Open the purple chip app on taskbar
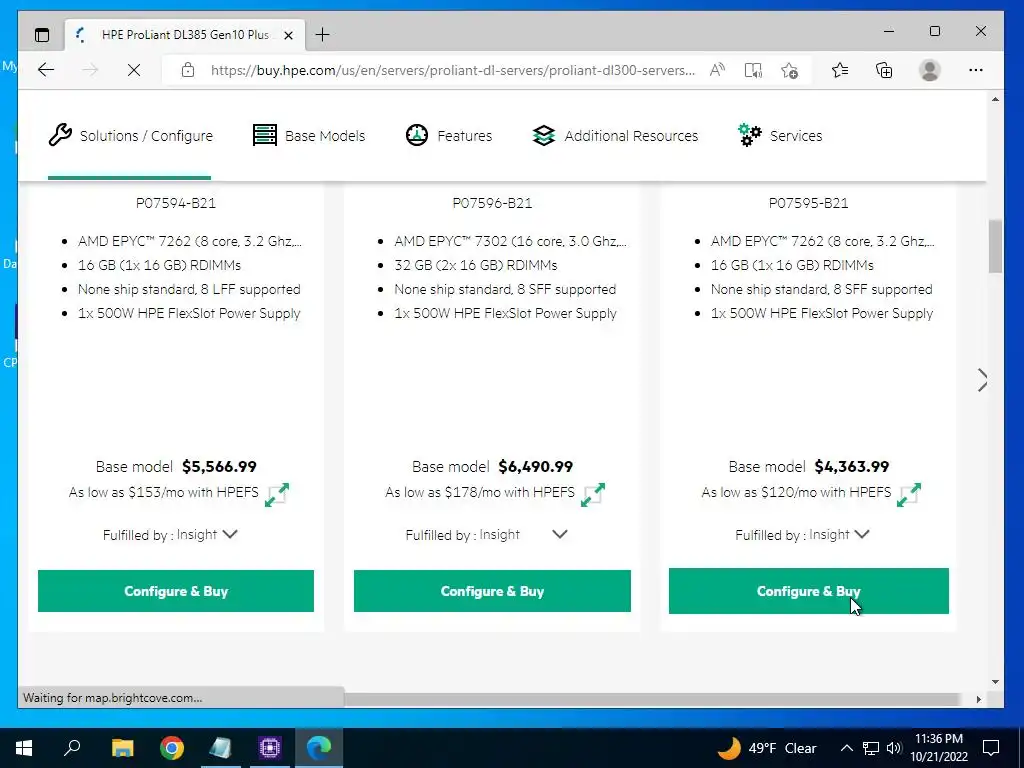This screenshot has height=768, width=1024. 270,748
